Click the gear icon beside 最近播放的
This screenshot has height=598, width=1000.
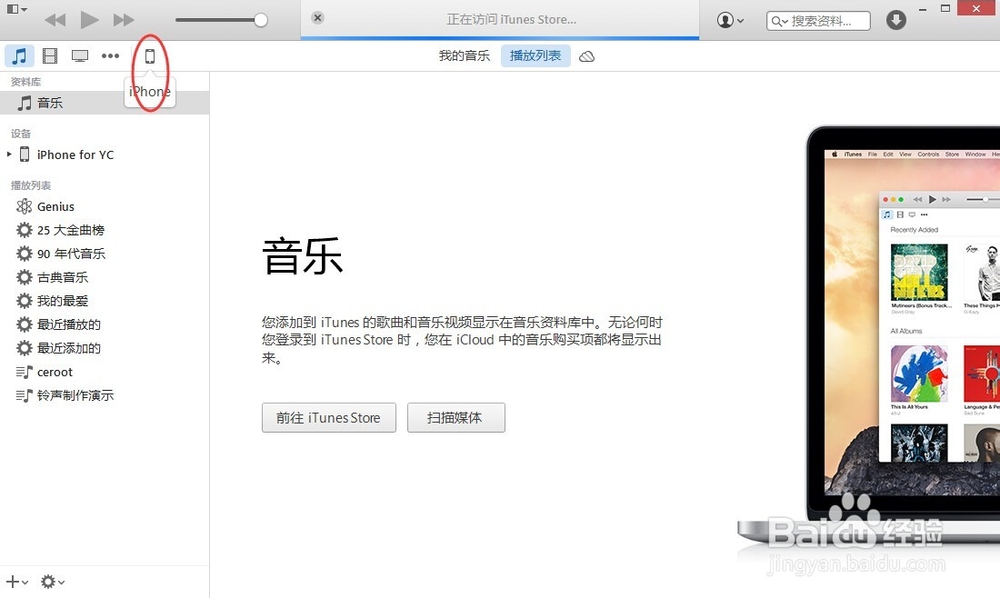coord(24,325)
